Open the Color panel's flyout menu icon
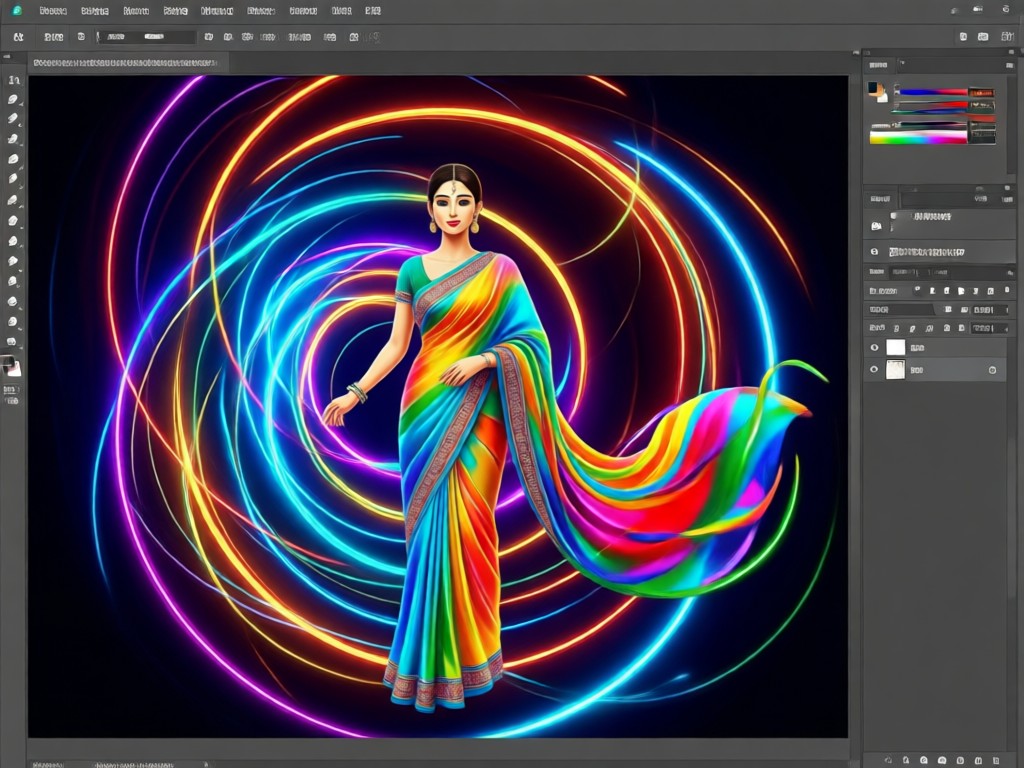Screen dimensions: 1024x768 tap(1010, 65)
